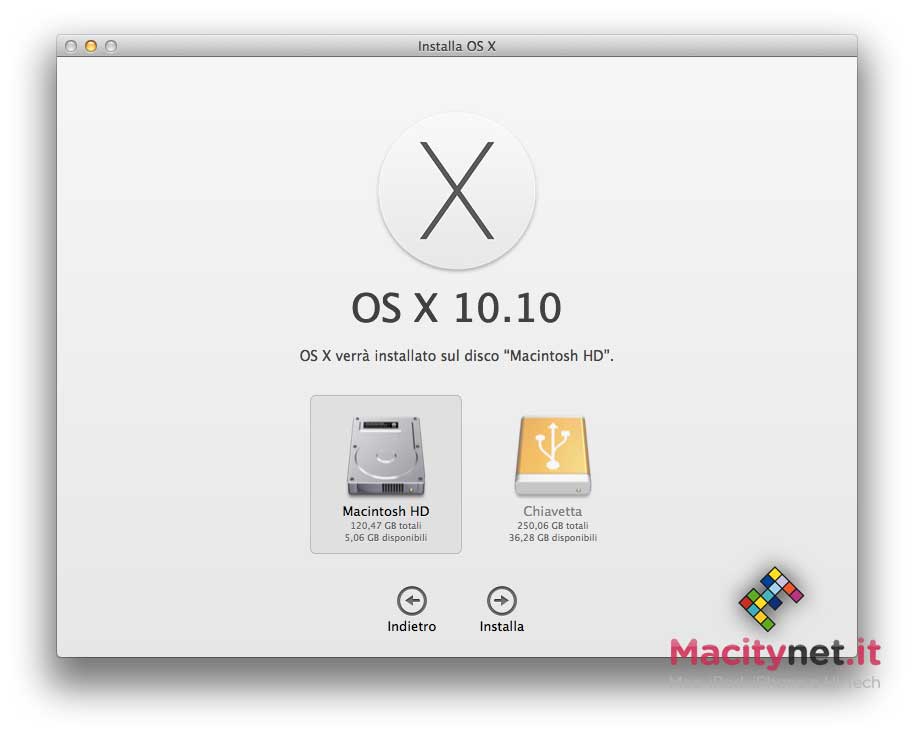Image resolution: width=914 pixels, height=736 pixels.
Task: Click the disabled zoom window button
Action: [x=111, y=46]
